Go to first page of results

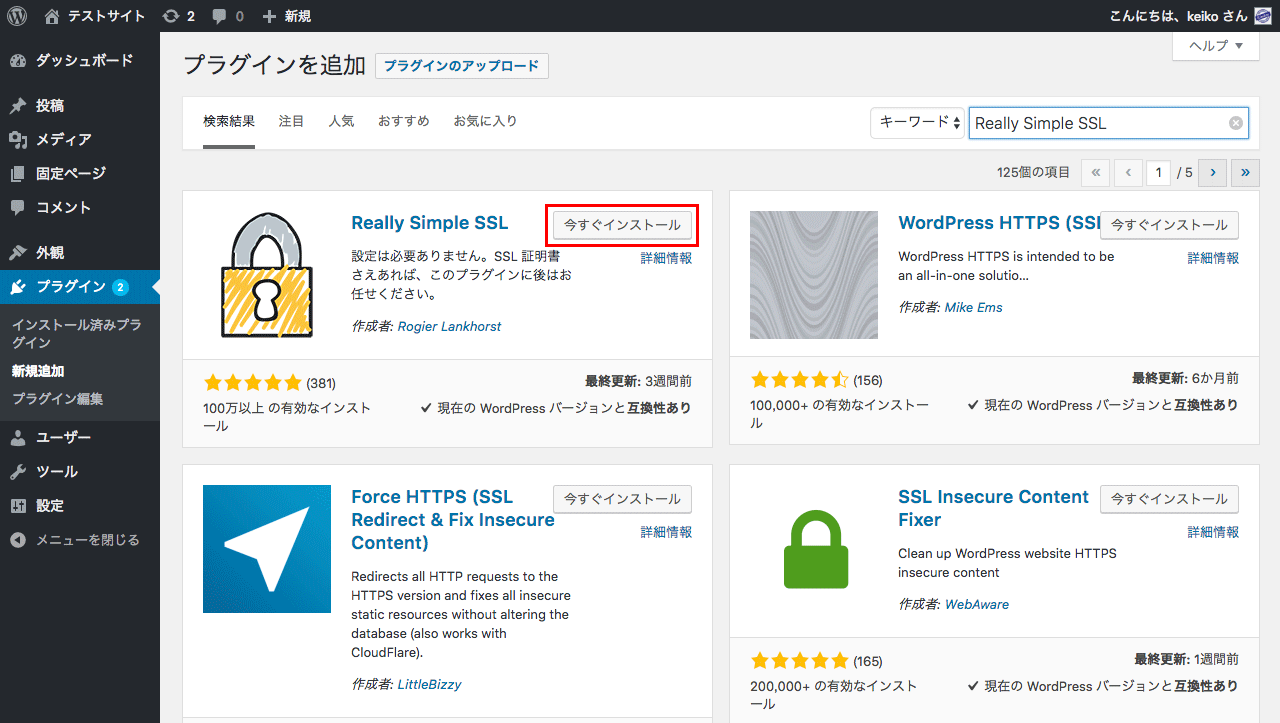[x=1096, y=173]
